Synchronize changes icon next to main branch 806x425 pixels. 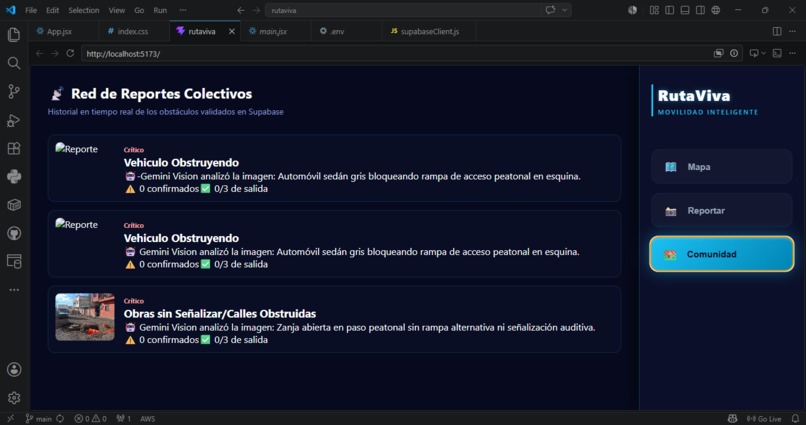60,419
